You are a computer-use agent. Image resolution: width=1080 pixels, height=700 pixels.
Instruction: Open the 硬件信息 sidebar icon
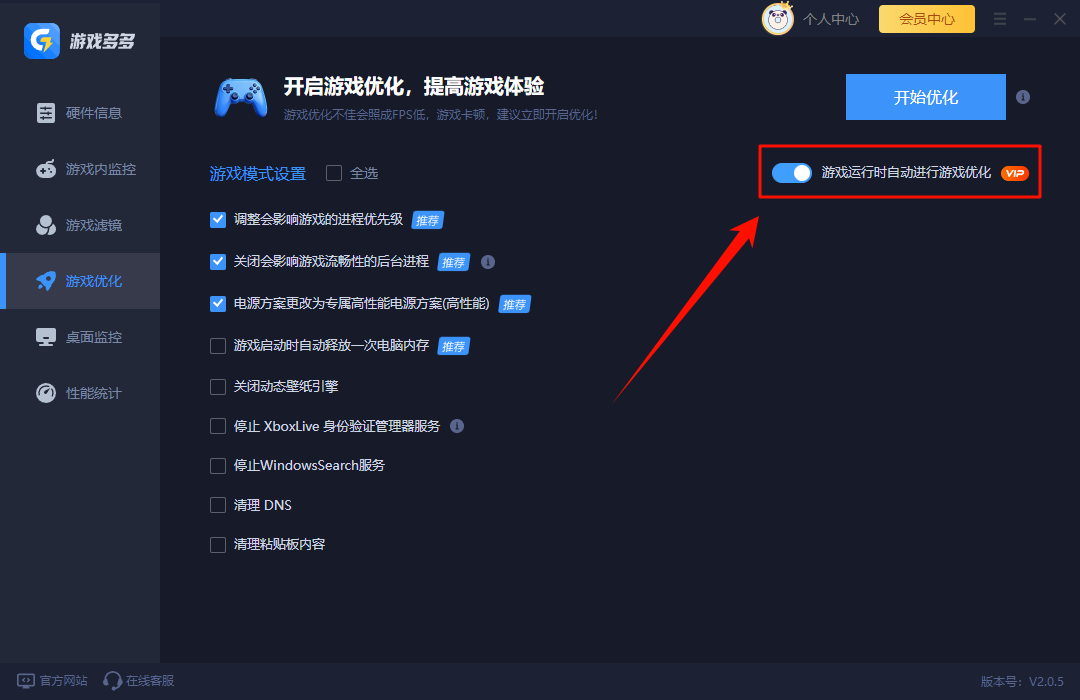[x=46, y=113]
